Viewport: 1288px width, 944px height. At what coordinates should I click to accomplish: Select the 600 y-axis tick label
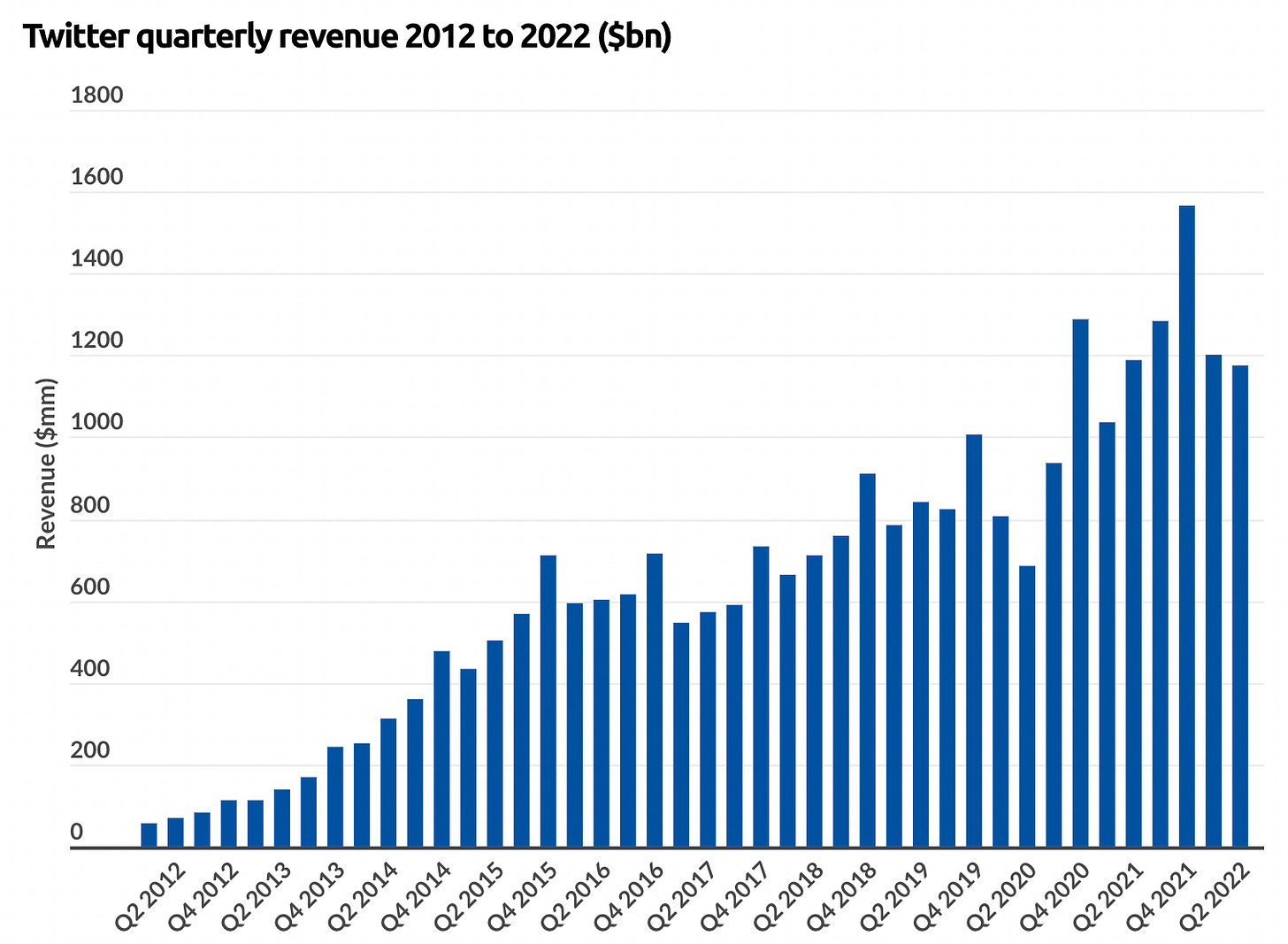89,587
